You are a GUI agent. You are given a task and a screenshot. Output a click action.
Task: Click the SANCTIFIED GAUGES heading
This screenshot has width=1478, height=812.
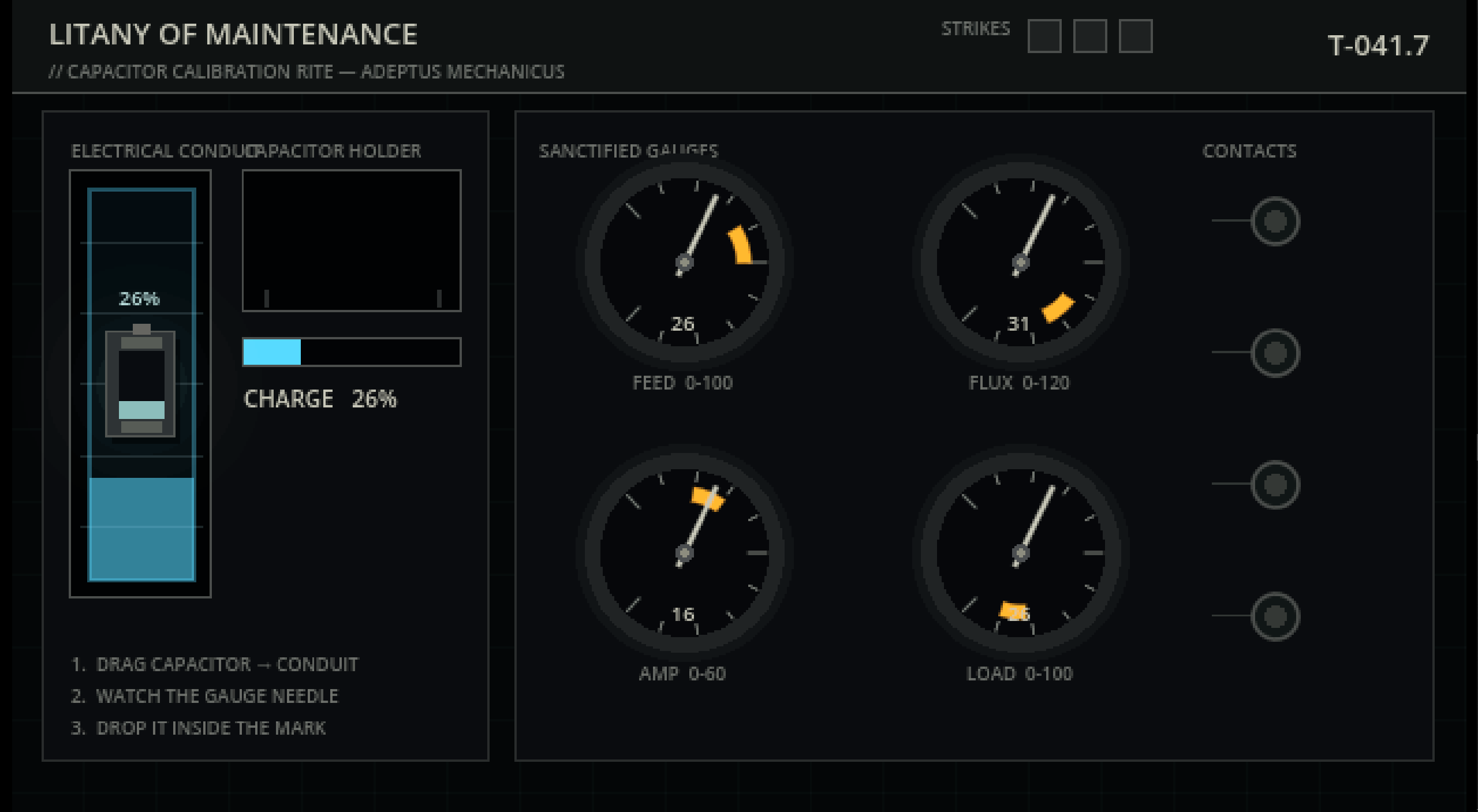(628, 151)
